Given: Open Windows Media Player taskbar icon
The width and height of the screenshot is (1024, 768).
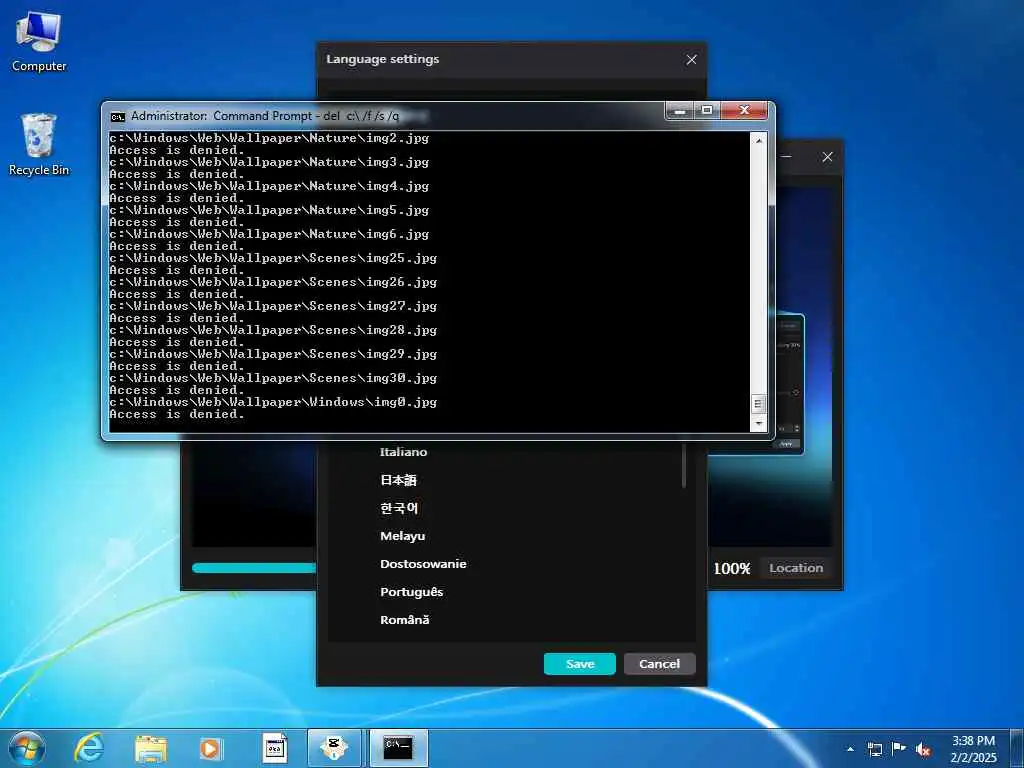Looking at the screenshot, I should (x=210, y=749).
